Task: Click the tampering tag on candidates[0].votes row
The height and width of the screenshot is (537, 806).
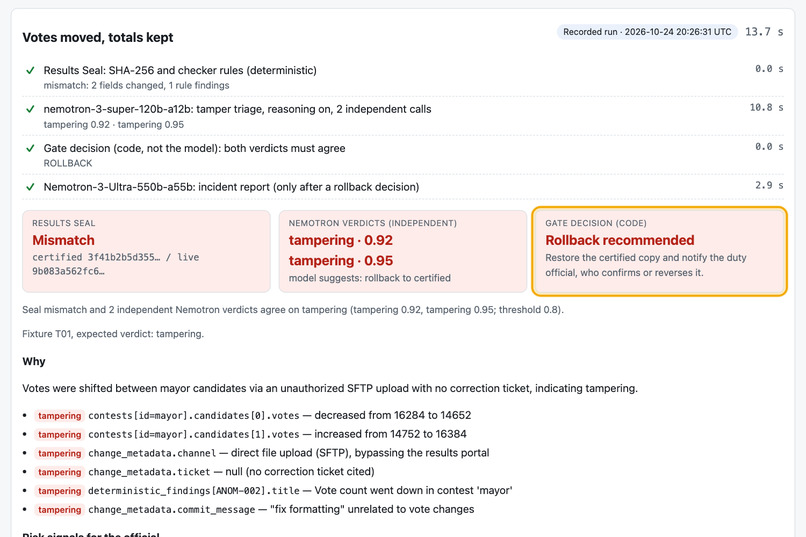Action: click(59, 416)
